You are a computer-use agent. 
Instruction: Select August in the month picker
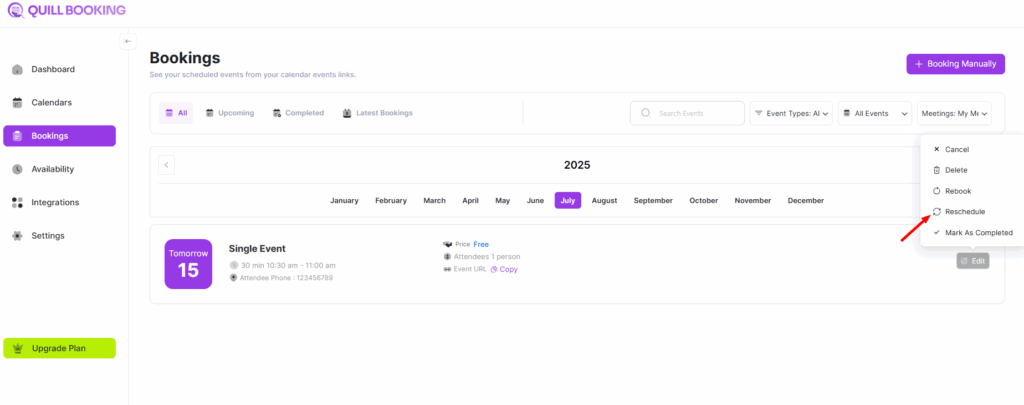[604, 200]
